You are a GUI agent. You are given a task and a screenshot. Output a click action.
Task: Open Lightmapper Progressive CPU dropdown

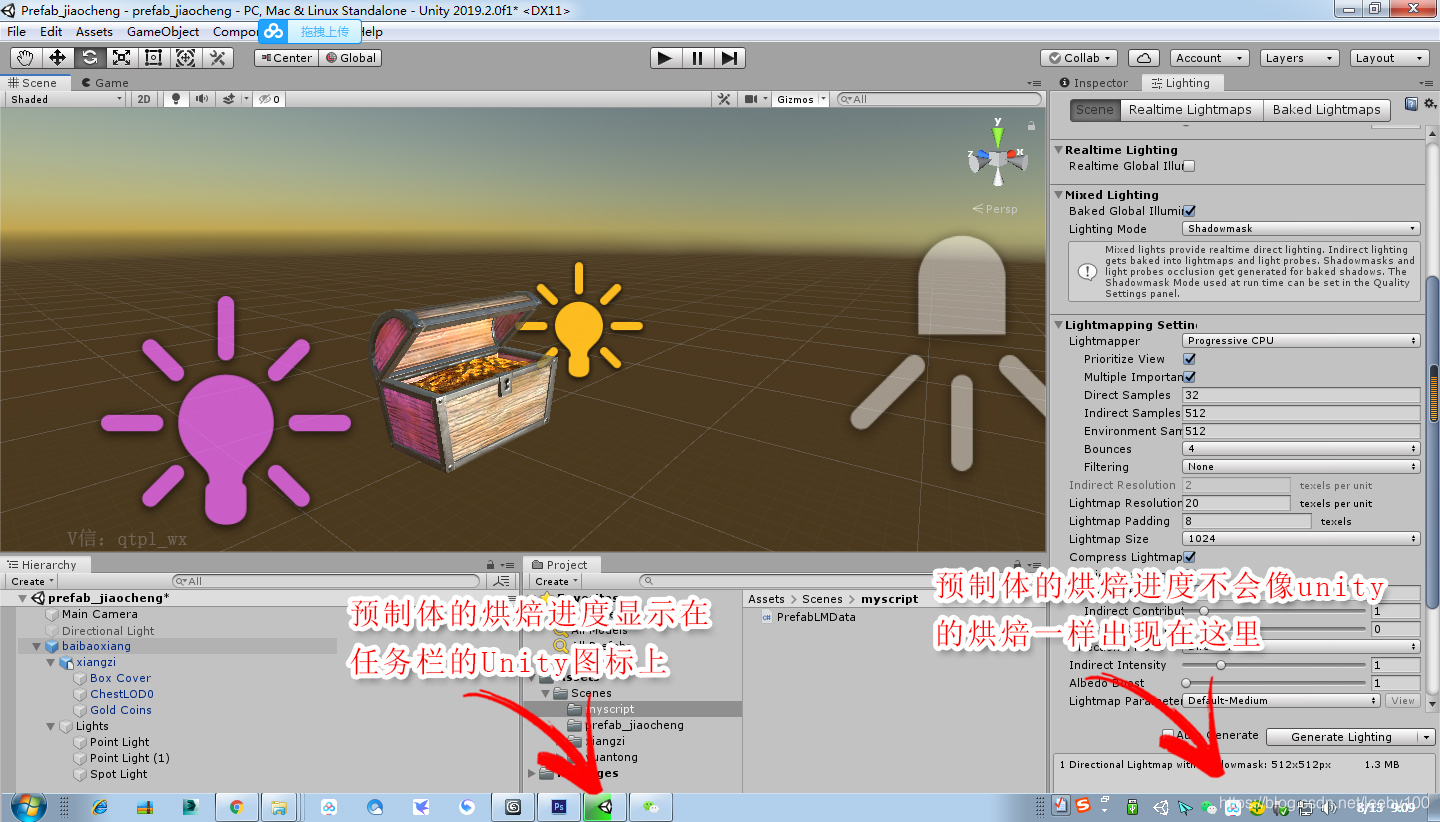pyautogui.click(x=1301, y=341)
